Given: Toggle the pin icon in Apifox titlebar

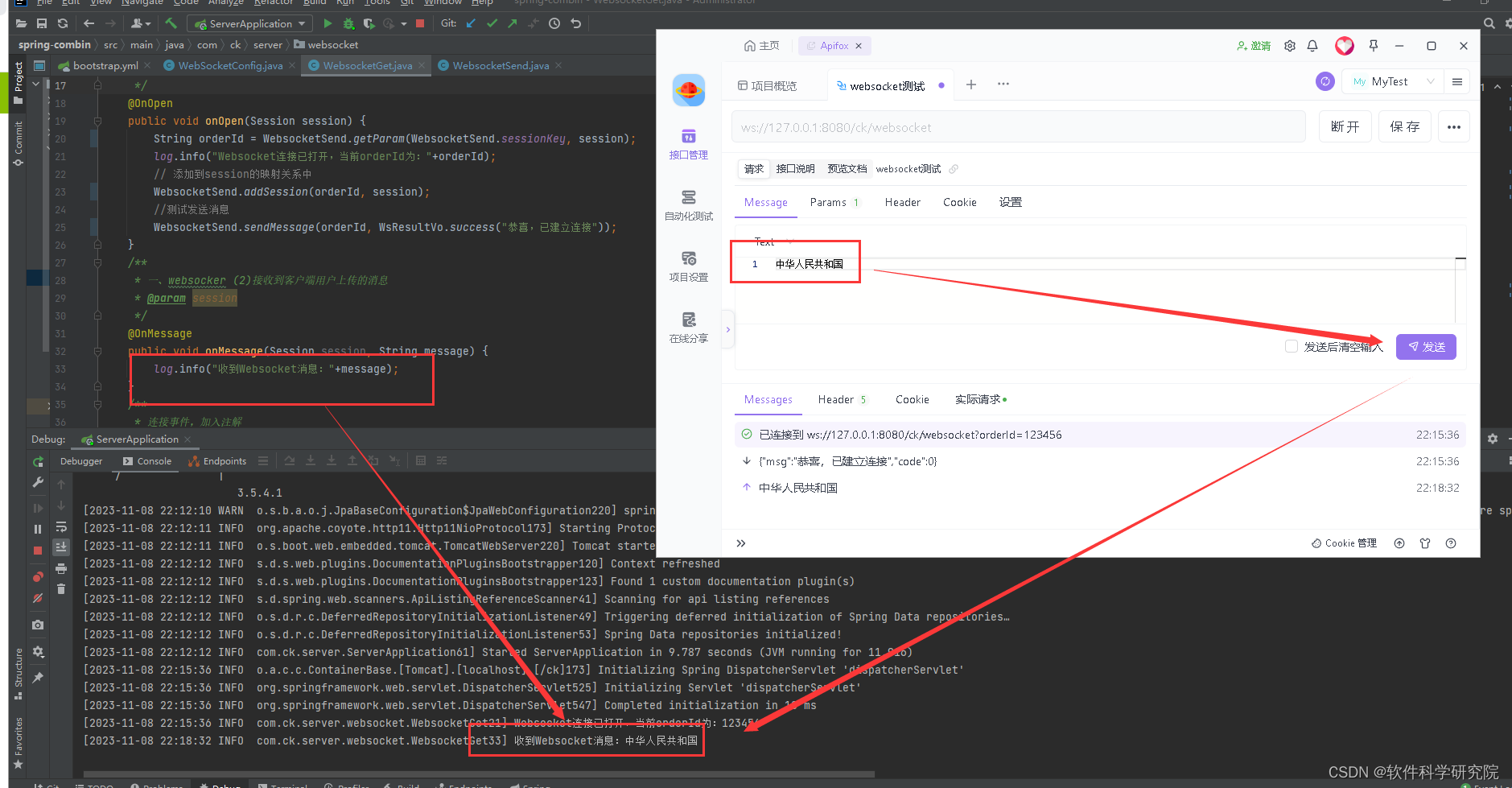Looking at the screenshot, I should [1372, 46].
